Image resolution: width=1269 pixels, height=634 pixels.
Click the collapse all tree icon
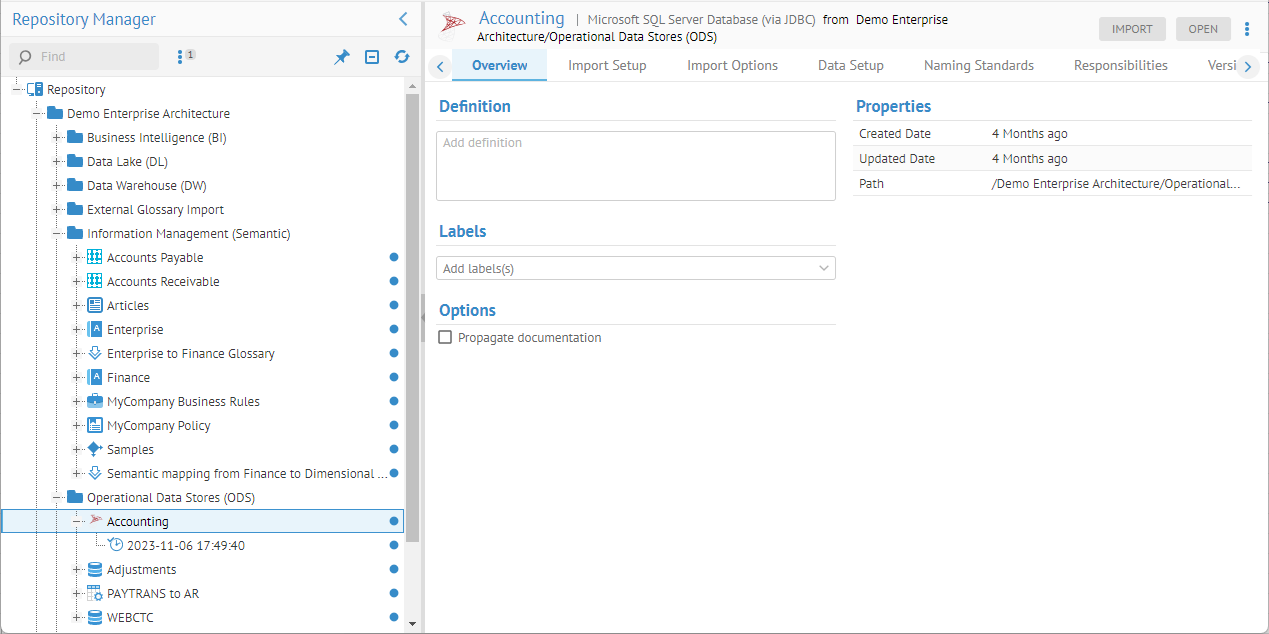[x=372, y=57]
